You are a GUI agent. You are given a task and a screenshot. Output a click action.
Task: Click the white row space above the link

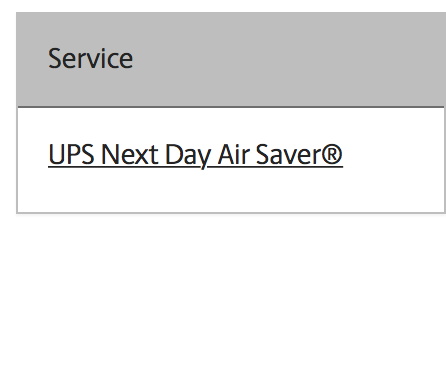tap(195, 125)
